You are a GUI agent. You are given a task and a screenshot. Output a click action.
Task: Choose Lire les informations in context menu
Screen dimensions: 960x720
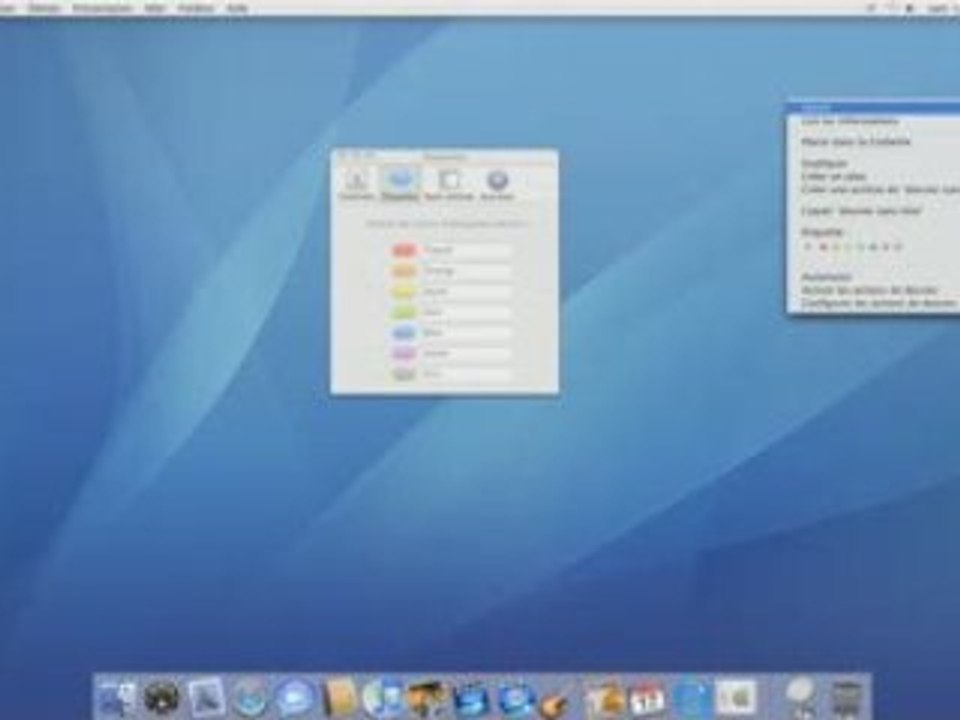point(874,121)
